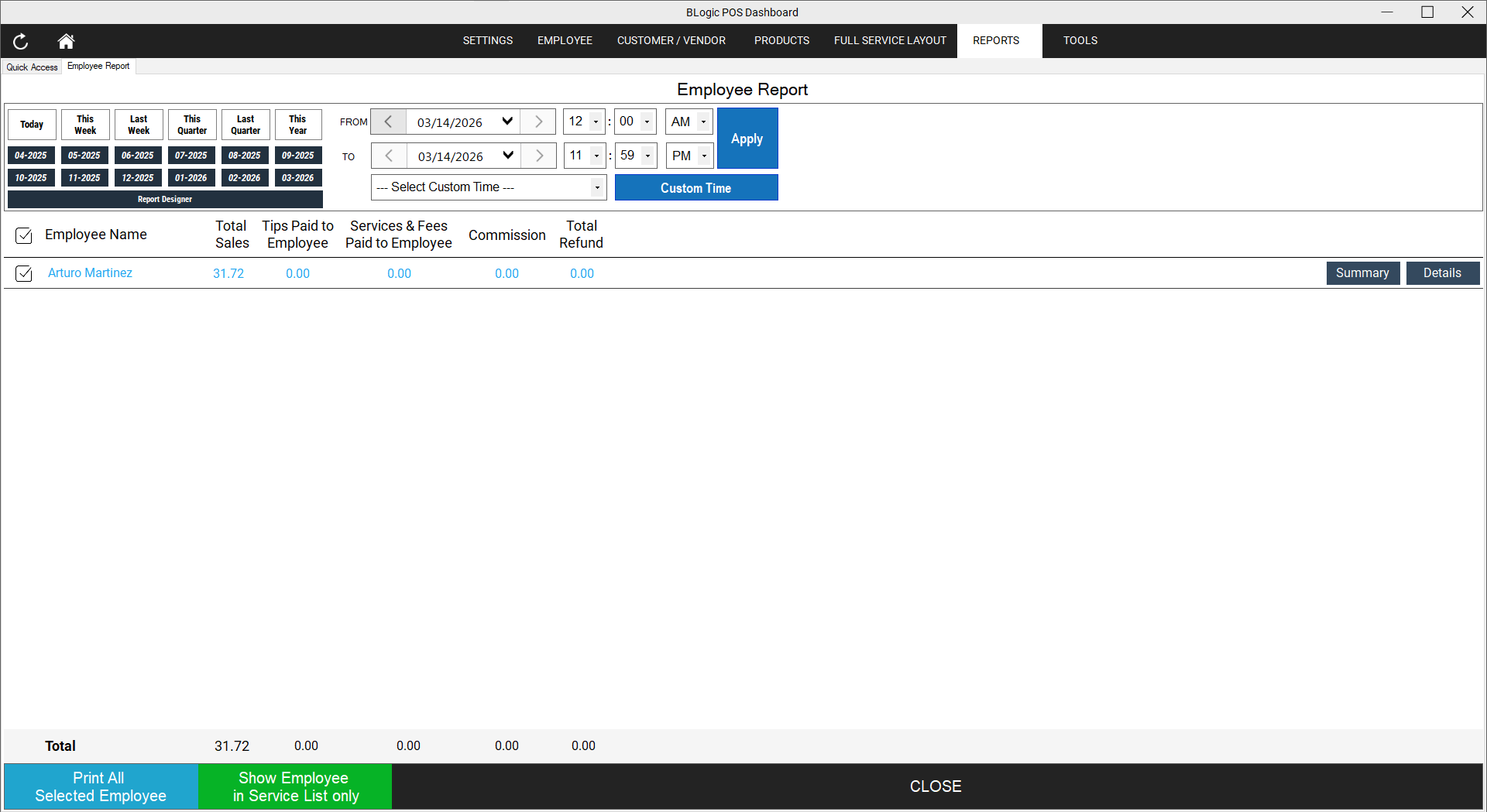Image resolution: width=1487 pixels, height=812 pixels.
Task: Advance FROM date with next arrow
Action: [x=538, y=122]
